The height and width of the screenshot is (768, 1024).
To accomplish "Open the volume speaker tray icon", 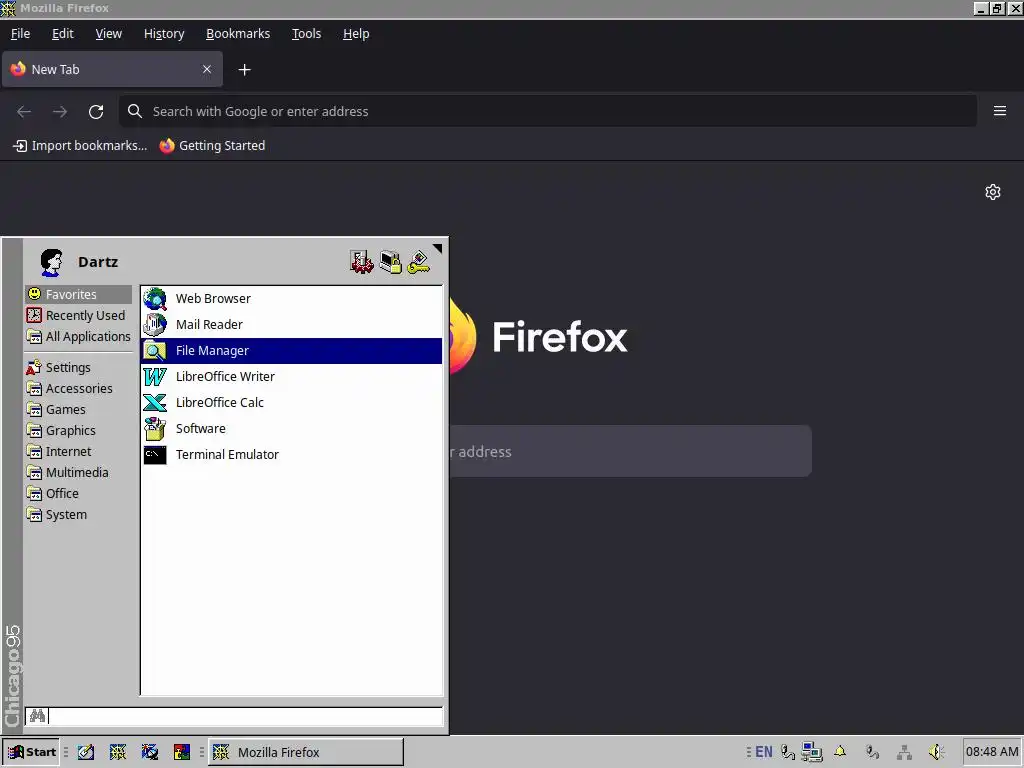I will [936, 752].
